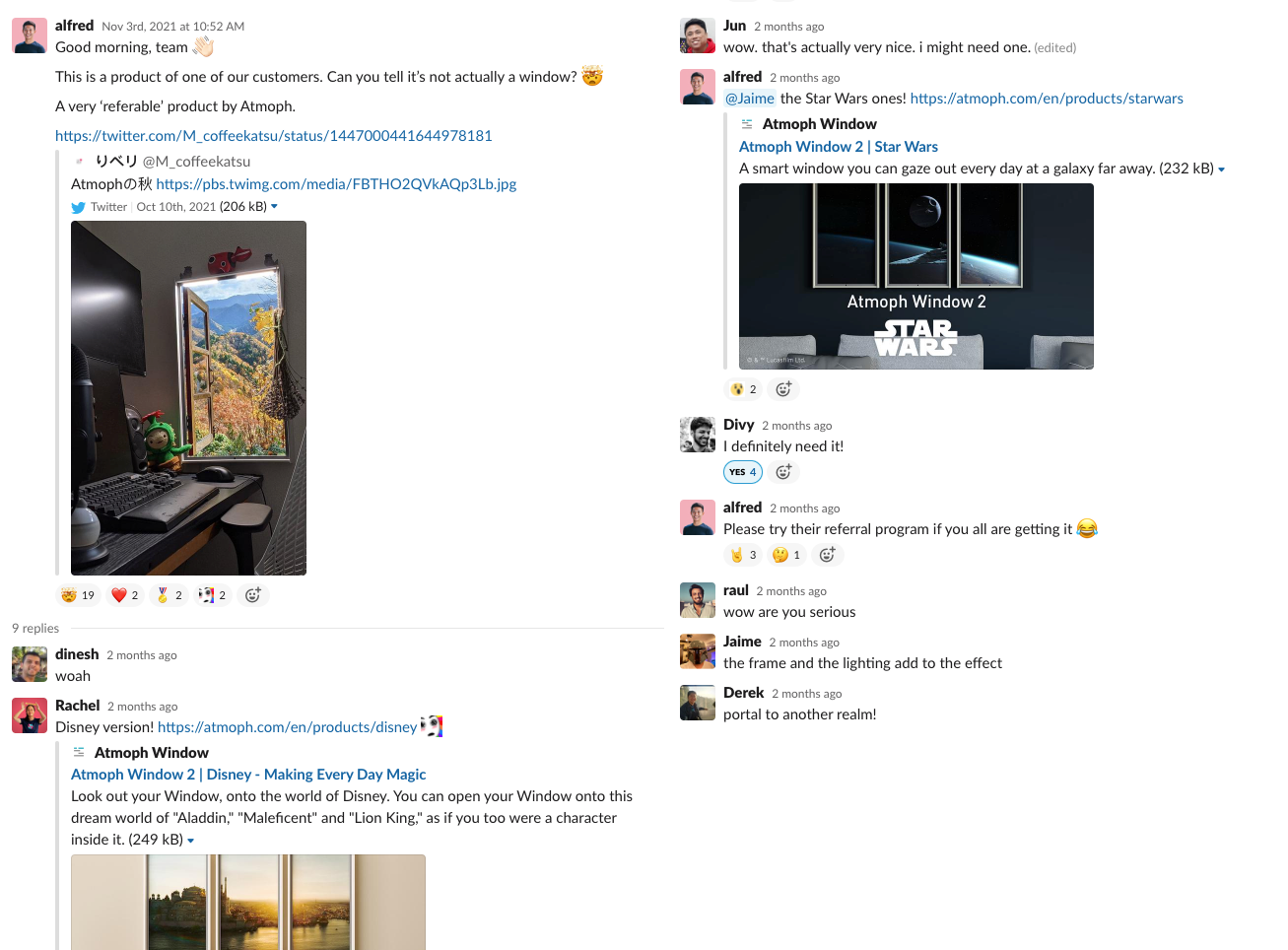Collapse the Disney preview (249 kB) arrow
This screenshot has height=950, width=1288.
190,841
